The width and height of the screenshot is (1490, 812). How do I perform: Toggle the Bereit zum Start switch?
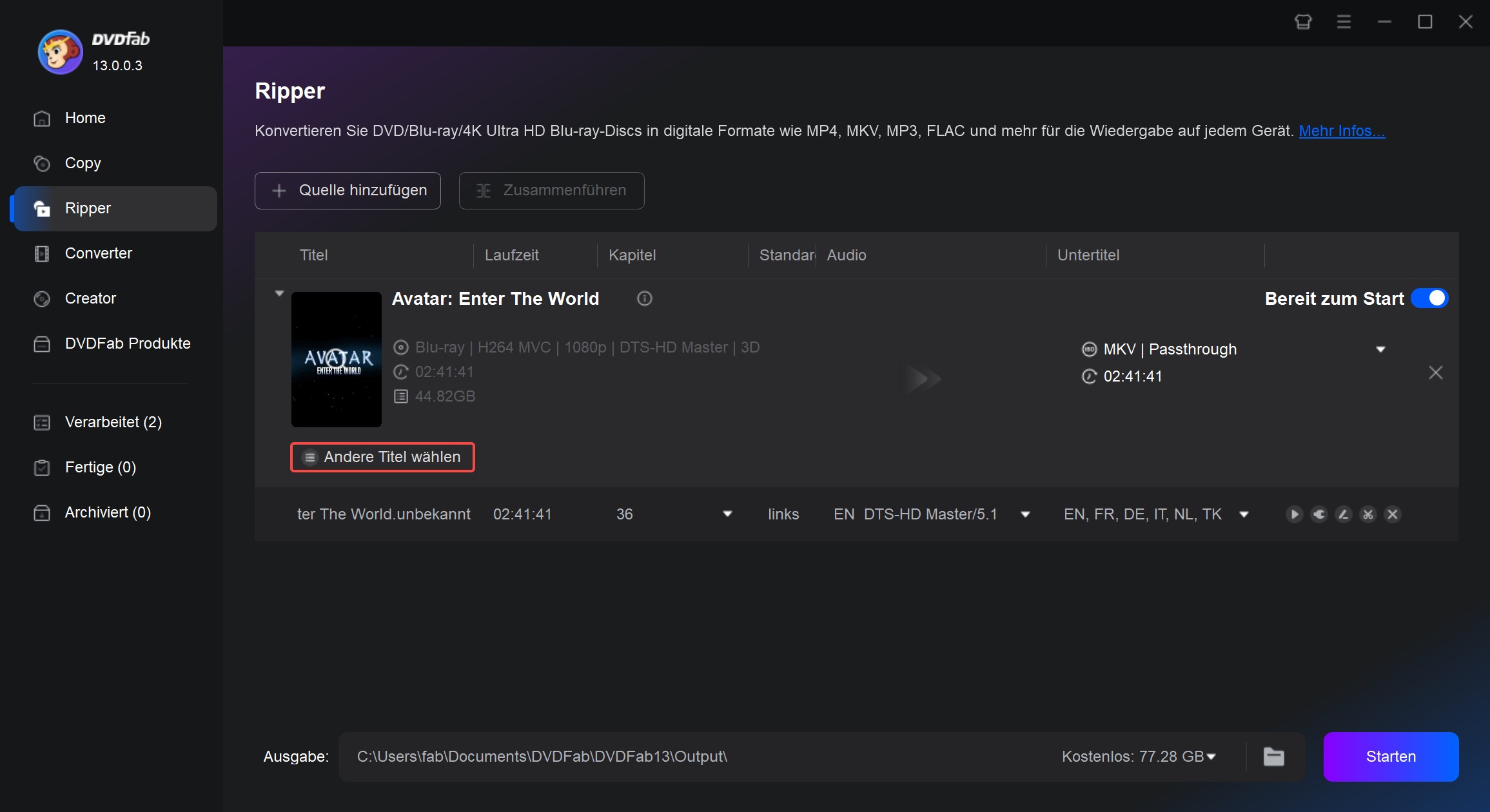tap(1429, 298)
